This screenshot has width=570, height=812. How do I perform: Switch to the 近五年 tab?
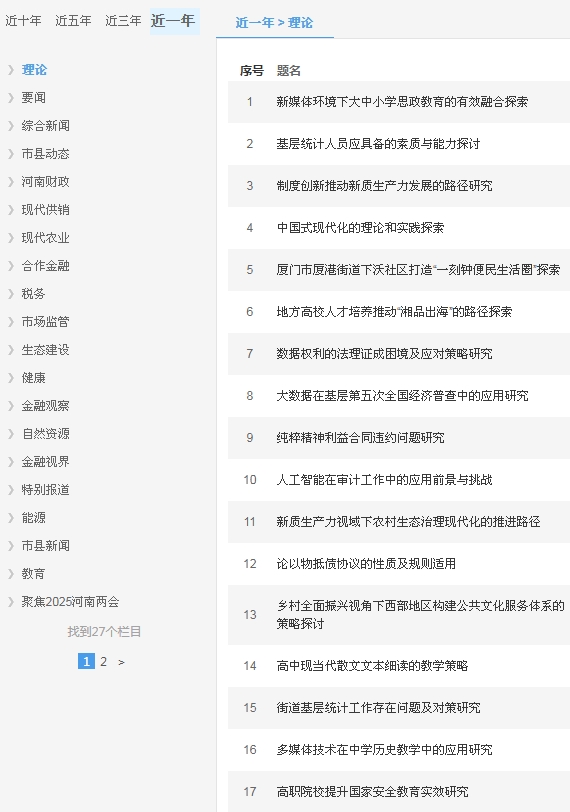click(73, 21)
